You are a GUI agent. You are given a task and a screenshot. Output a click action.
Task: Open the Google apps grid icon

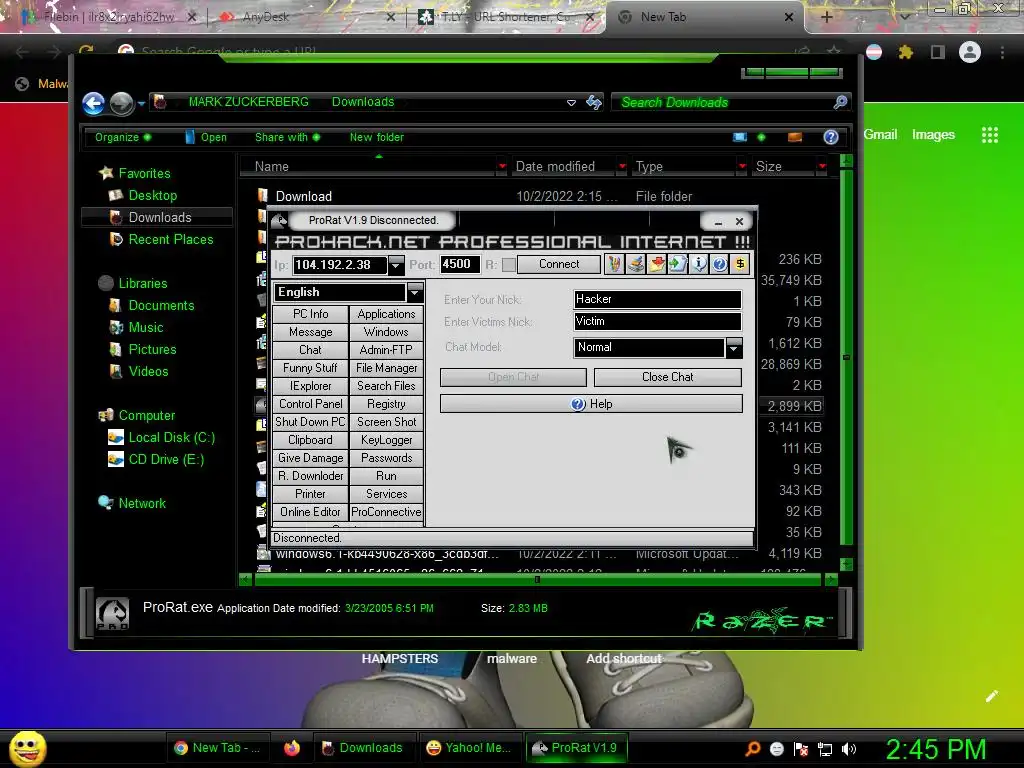click(990, 135)
